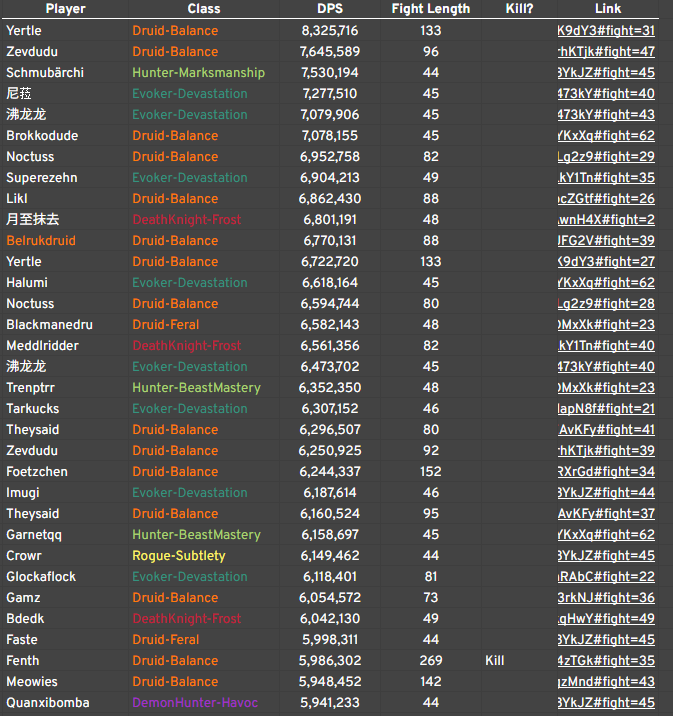Screen dimensions: 673x716
Task: Follow the wnH4X#fight=2 link
Action: click(x=606, y=220)
